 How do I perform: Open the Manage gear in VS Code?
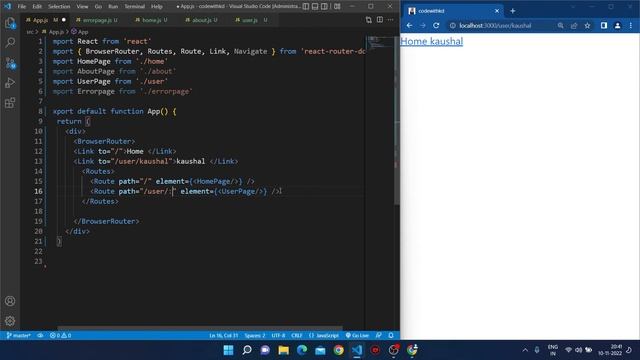click(10, 321)
